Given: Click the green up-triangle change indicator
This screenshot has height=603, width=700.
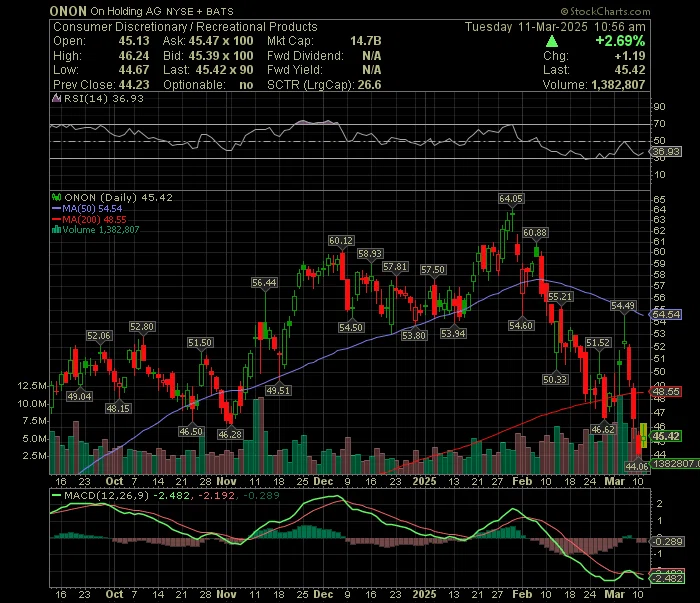Looking at the screenshot, I should click(x=552, y=42).
